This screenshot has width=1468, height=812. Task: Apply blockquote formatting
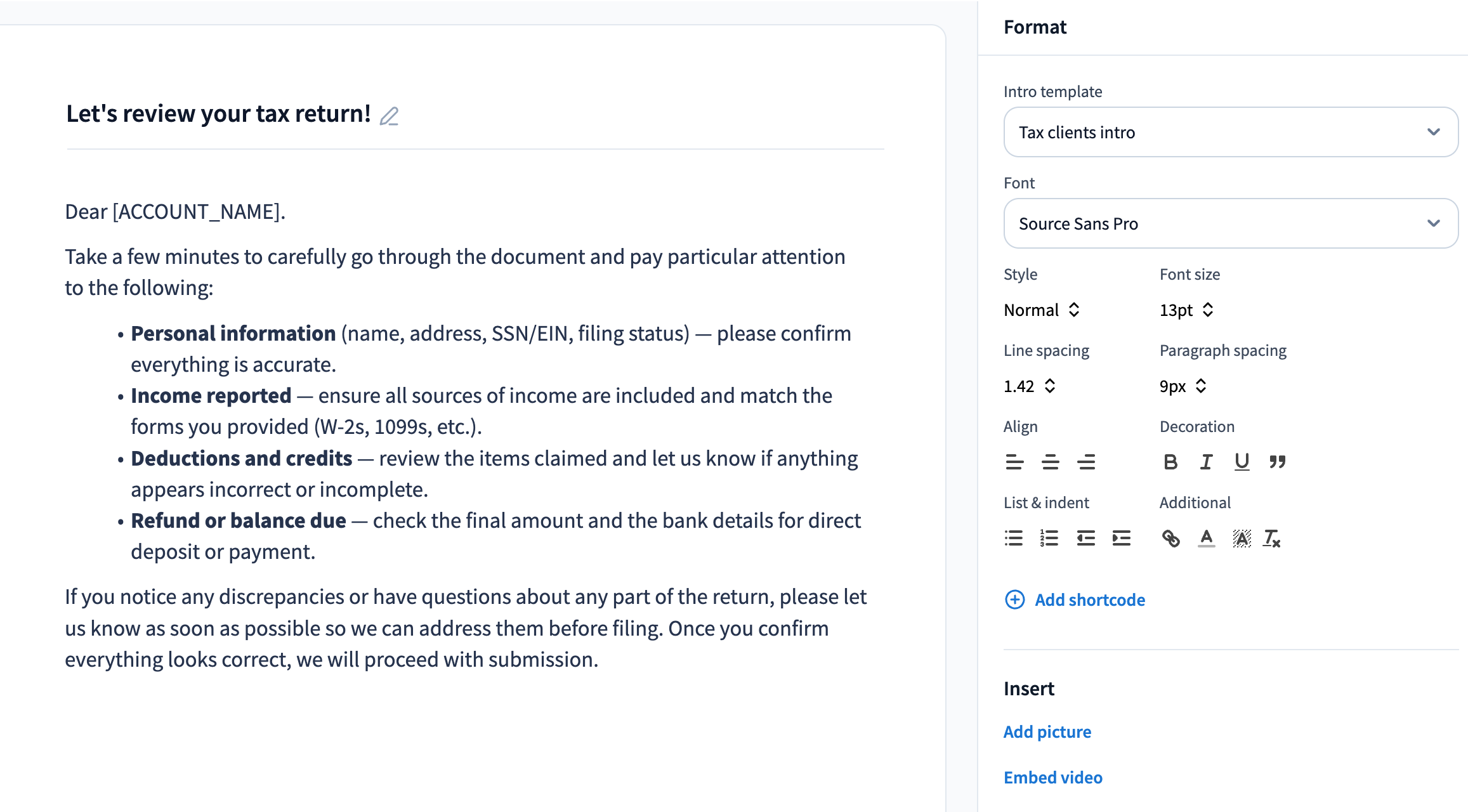click(1277, 462)
